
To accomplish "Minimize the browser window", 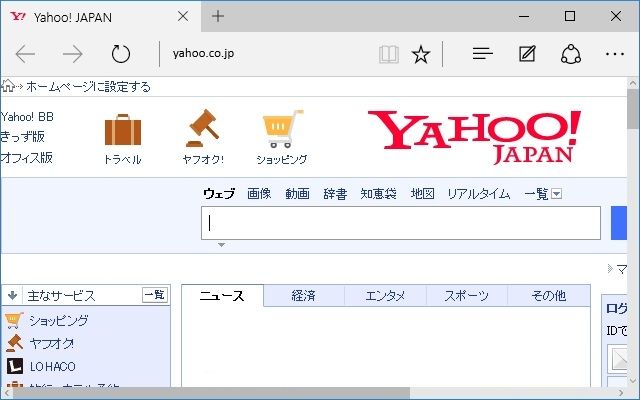I will point(524,16).
